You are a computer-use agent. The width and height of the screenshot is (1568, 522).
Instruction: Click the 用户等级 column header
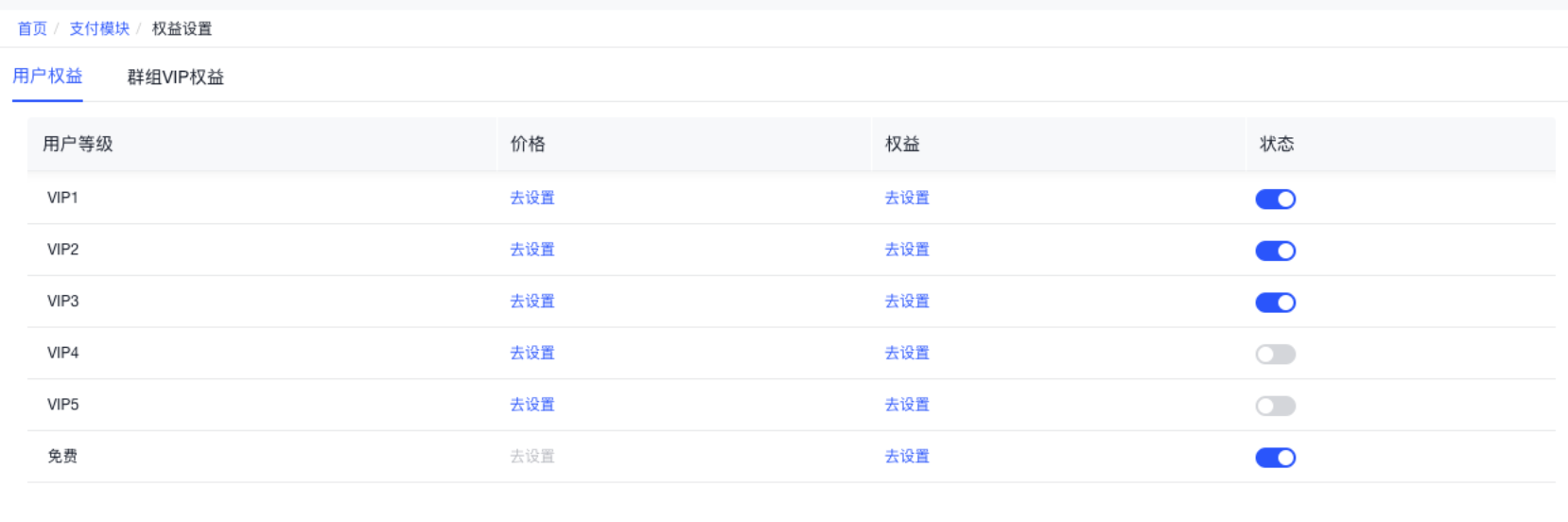(78, 144)
